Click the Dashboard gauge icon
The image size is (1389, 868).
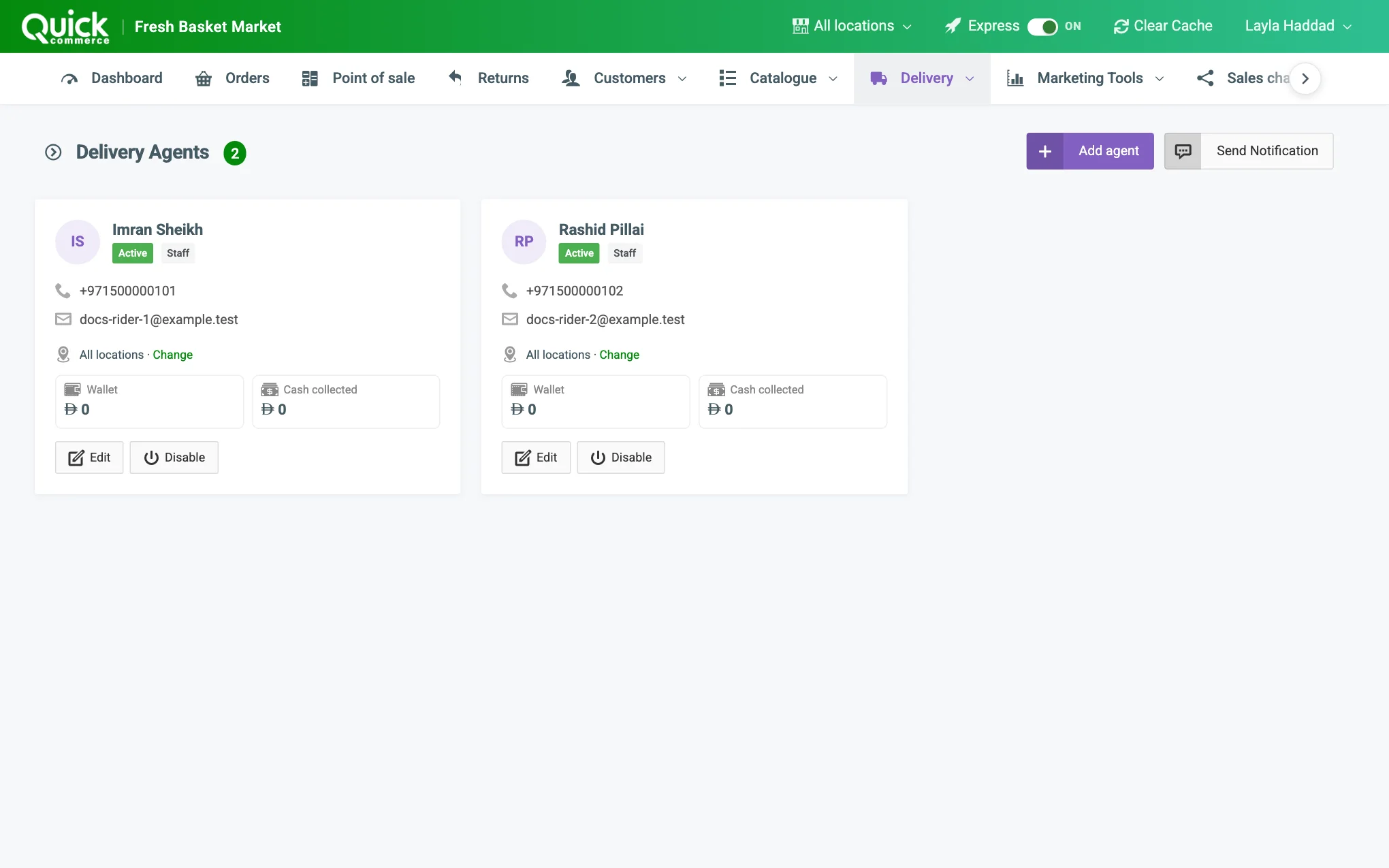click(x=69, y=79)
